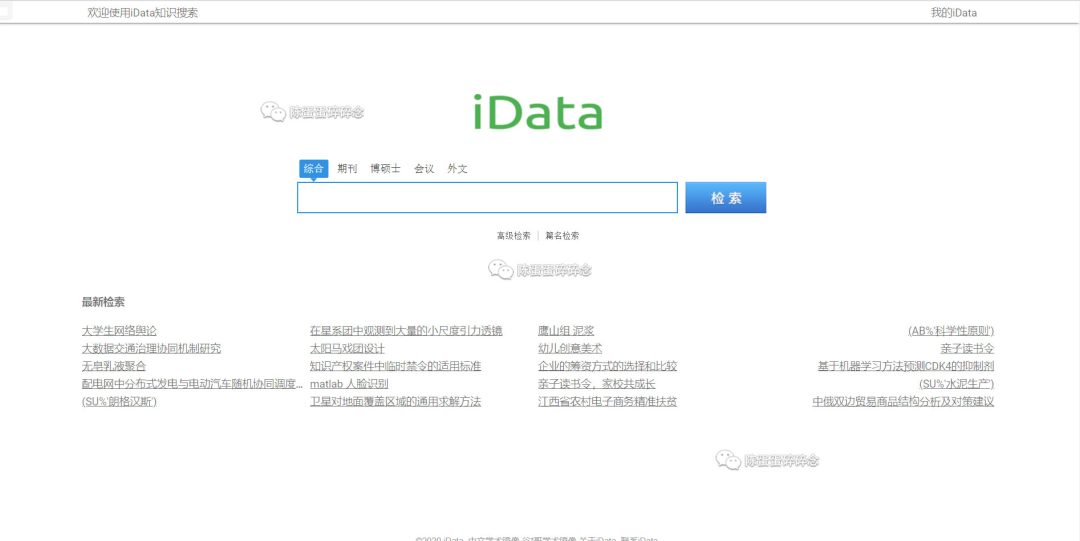Open recent search 亲子读书令，家校共成长
Screen dimensions: 1080x541
pos(596,384)
